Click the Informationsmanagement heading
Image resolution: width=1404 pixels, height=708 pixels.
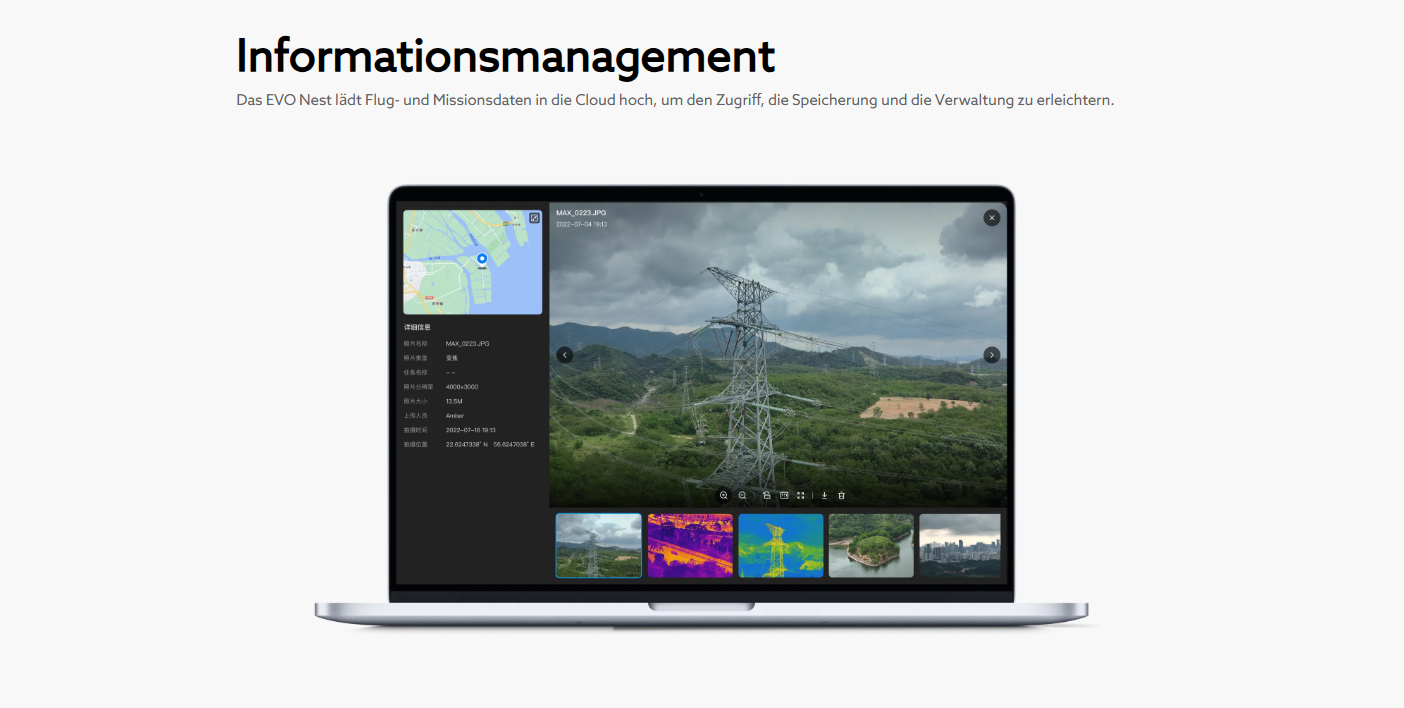point(506,56)
